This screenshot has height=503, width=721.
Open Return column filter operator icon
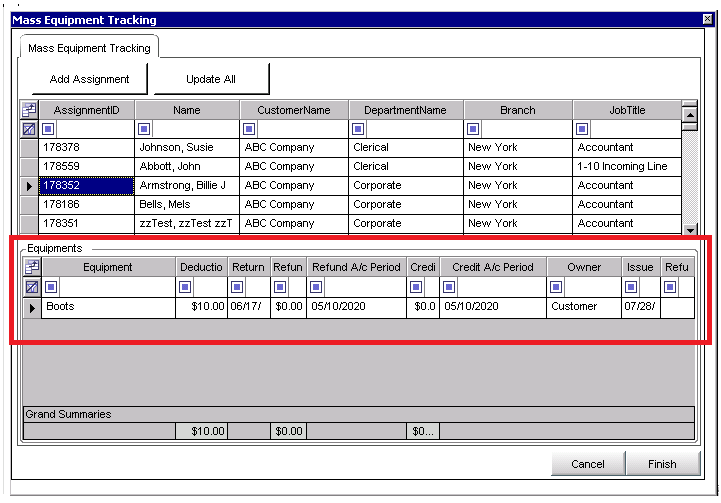[237, 287]
